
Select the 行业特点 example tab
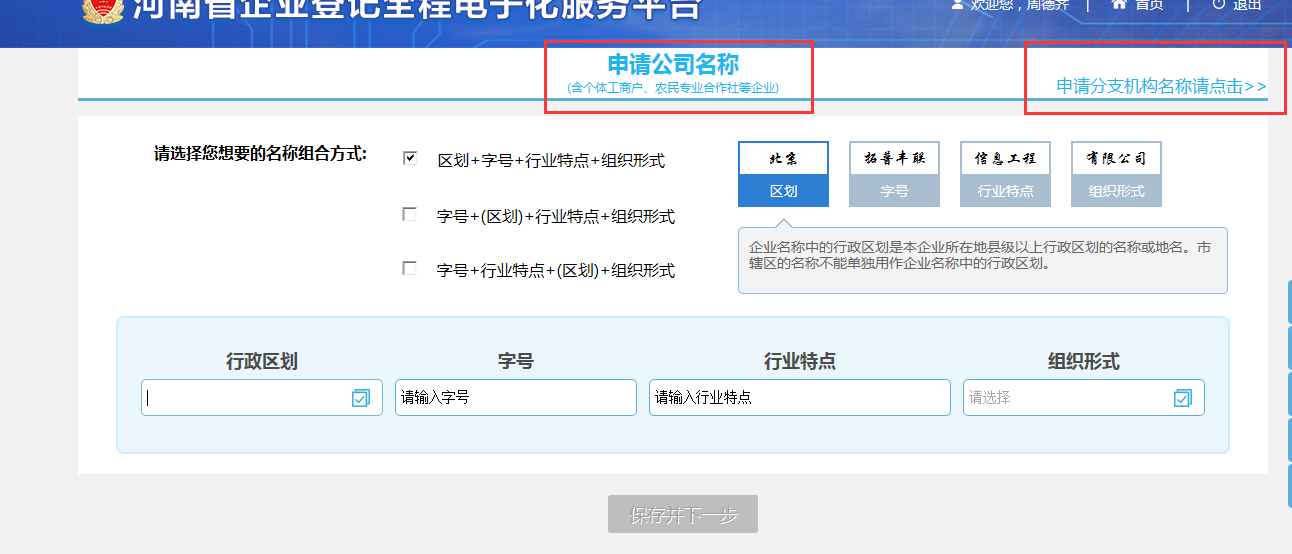pos(1005,190)
